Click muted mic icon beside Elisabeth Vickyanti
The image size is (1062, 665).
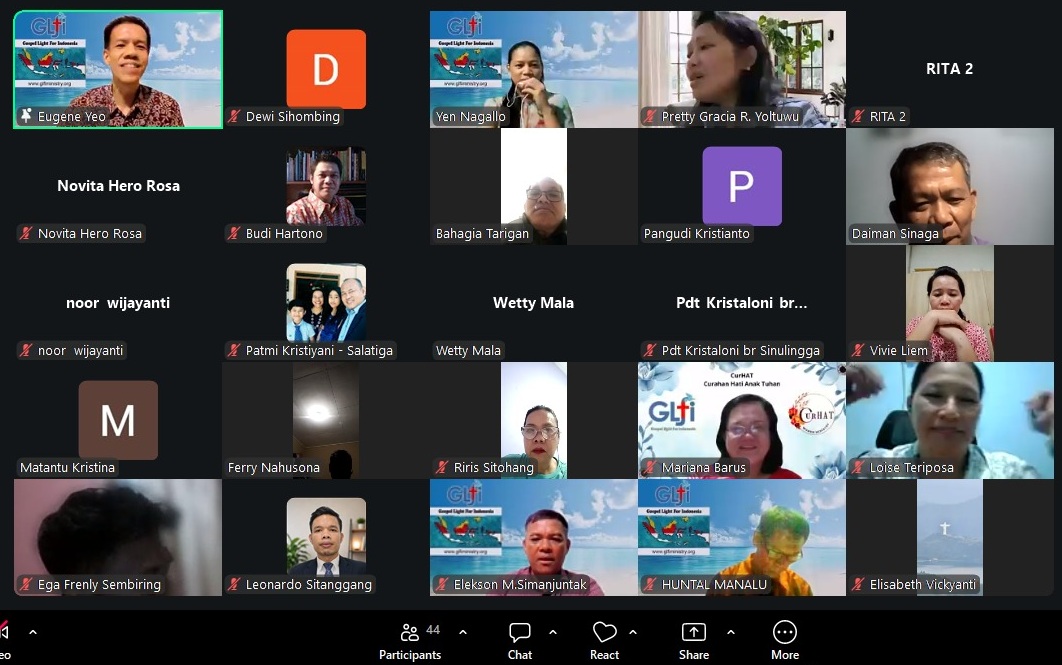858,584
